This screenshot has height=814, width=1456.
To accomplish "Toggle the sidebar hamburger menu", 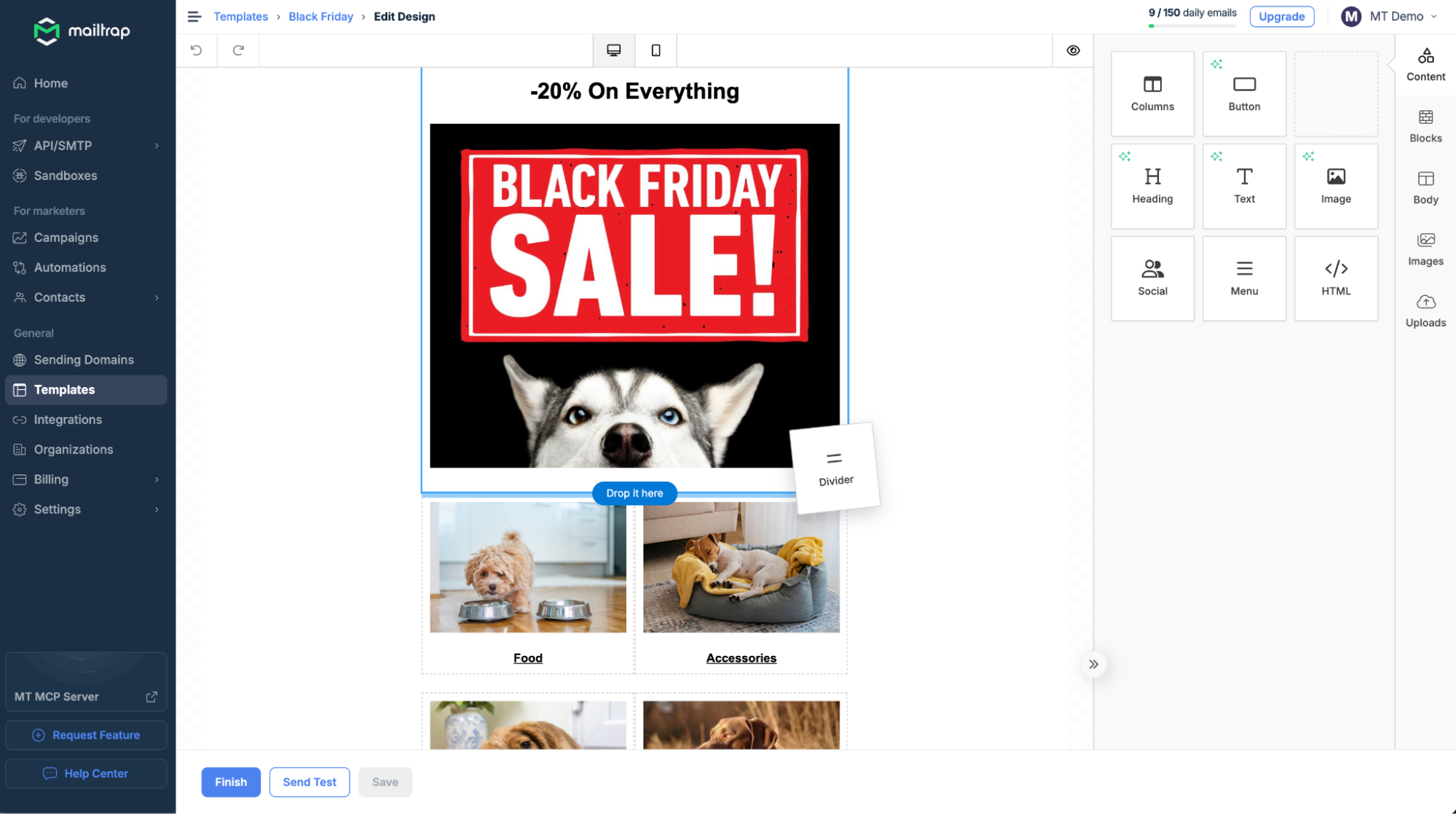I will 194,16.
